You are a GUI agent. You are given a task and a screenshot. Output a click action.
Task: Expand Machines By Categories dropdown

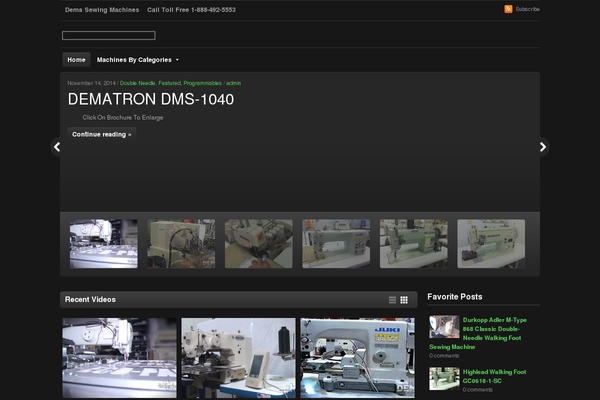click(x=137, y=60)
